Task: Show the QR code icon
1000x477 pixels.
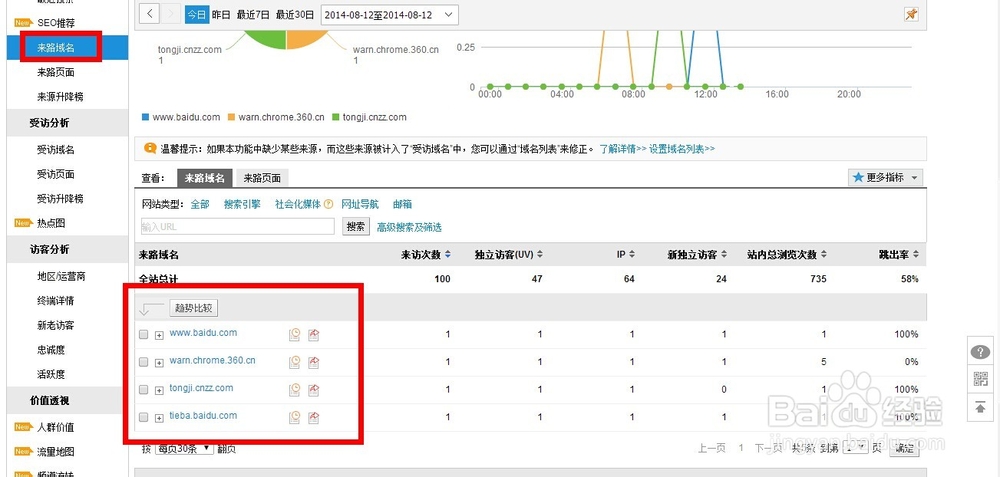Action: coord(980,379)
